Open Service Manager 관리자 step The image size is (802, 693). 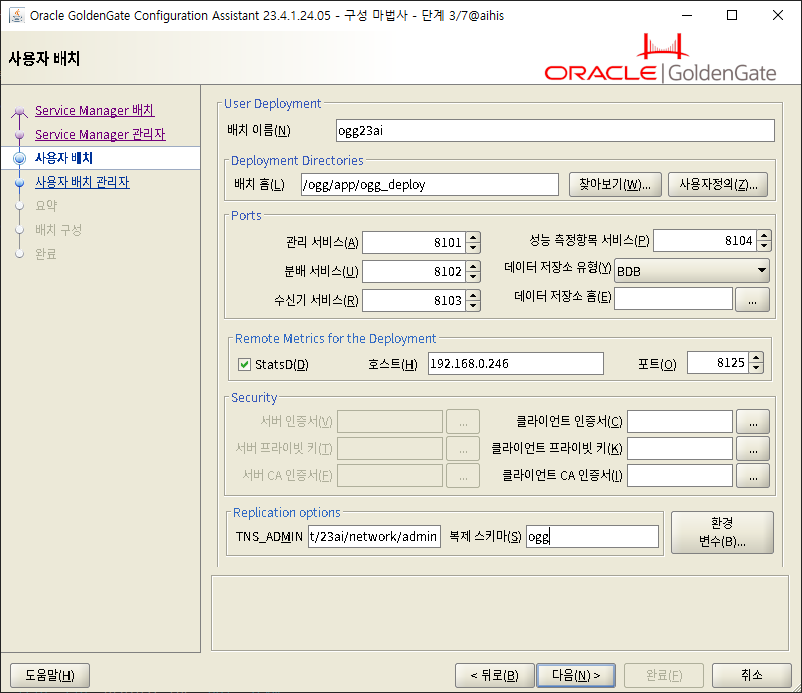tap(100, 135)
